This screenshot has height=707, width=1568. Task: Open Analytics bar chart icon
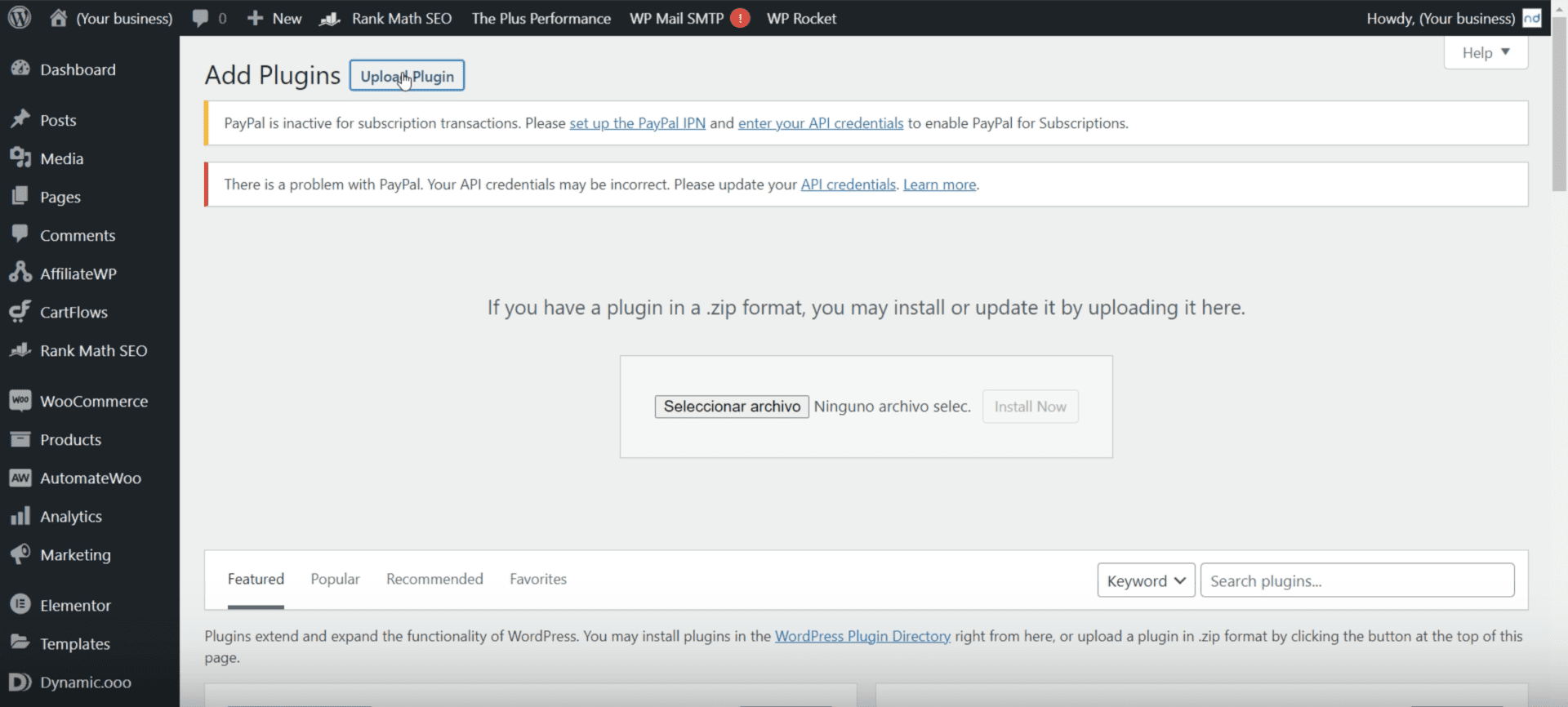point(20,516)
